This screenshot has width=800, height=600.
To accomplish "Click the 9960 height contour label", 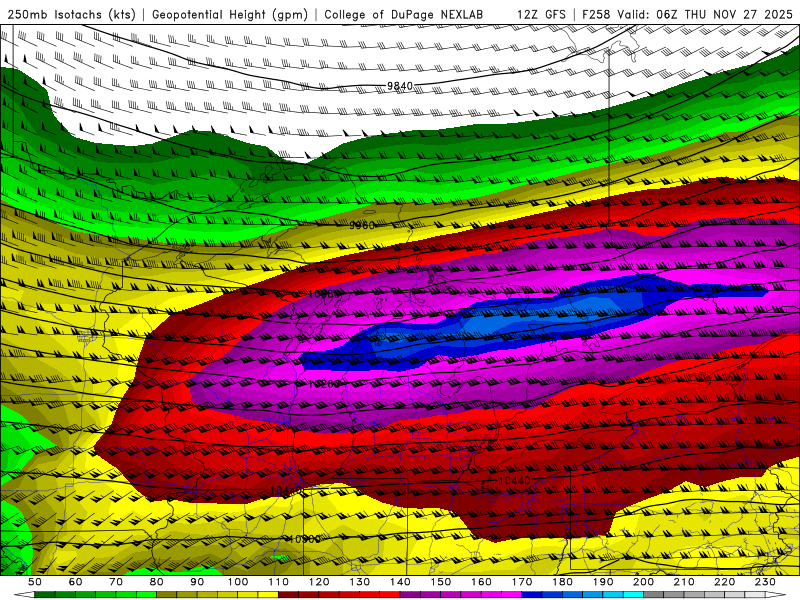I will point(362,225).
